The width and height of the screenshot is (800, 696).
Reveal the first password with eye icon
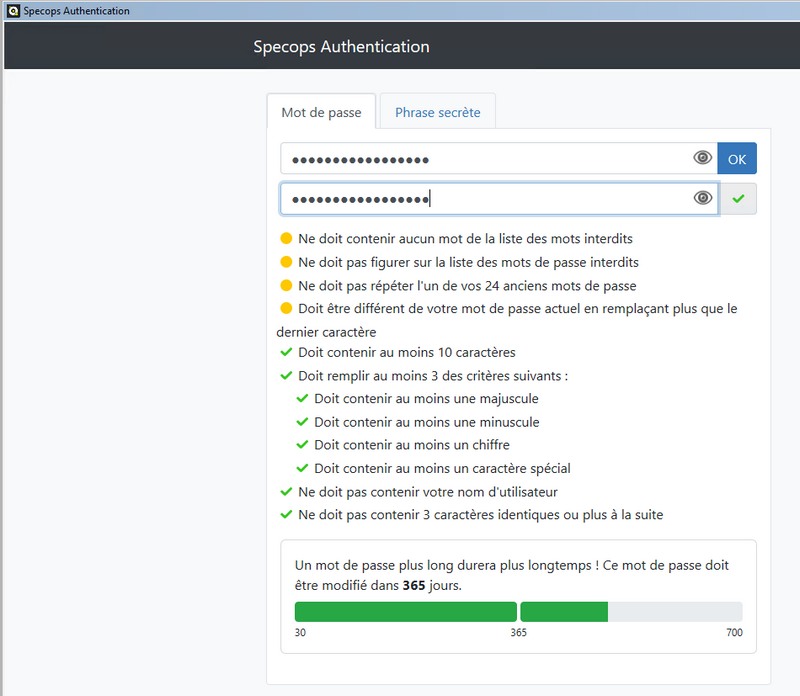pos(703,158)
